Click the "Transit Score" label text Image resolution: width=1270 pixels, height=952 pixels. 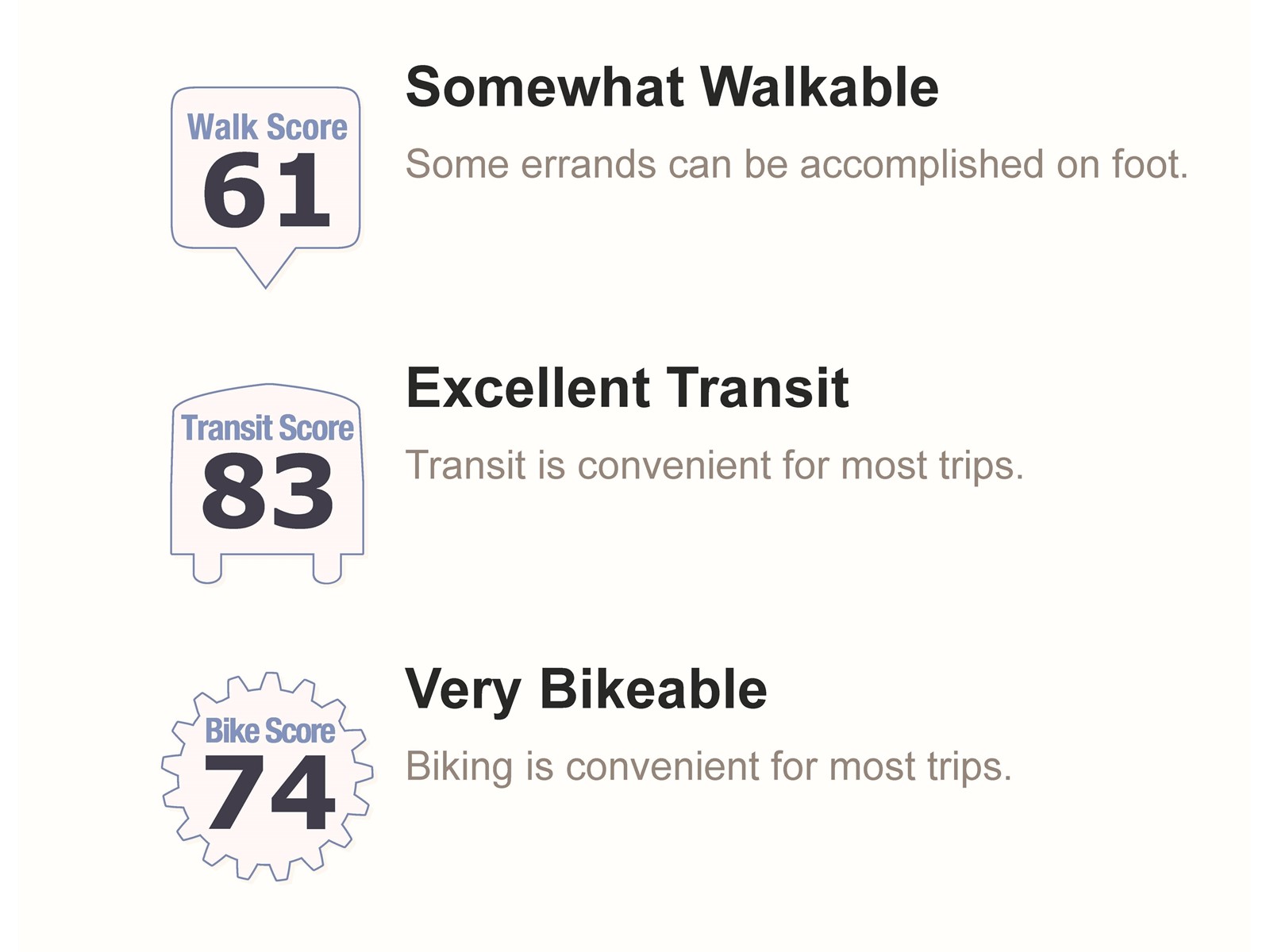point(267,428)
